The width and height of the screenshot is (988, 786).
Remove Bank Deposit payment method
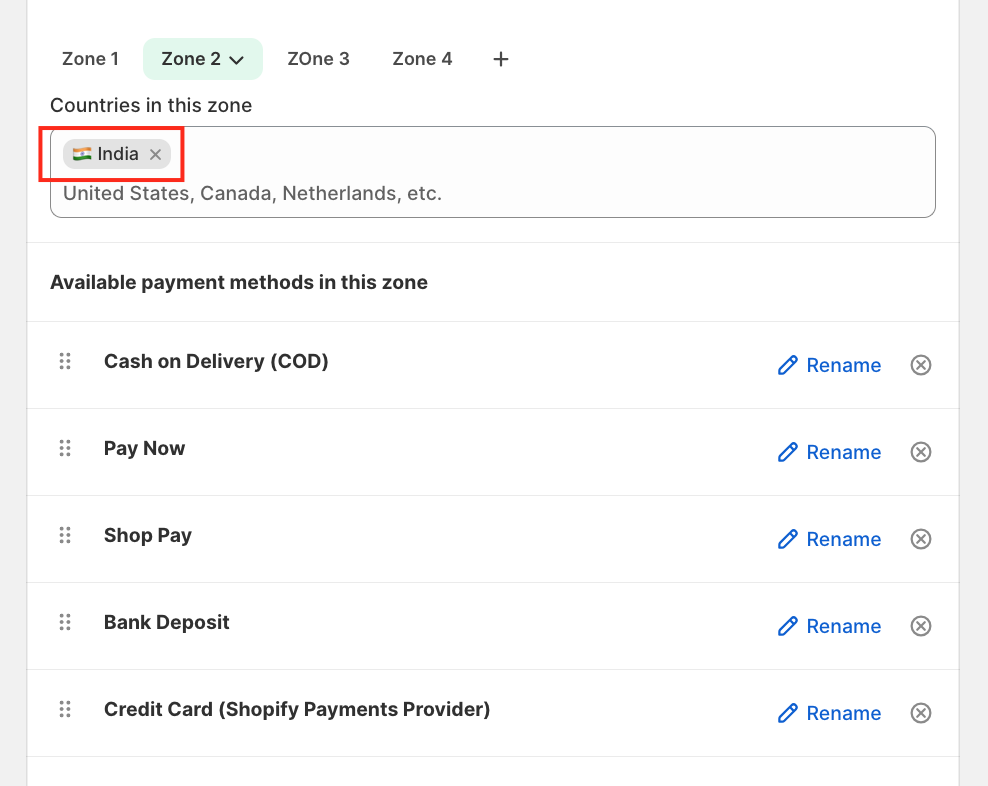[920, 626]
